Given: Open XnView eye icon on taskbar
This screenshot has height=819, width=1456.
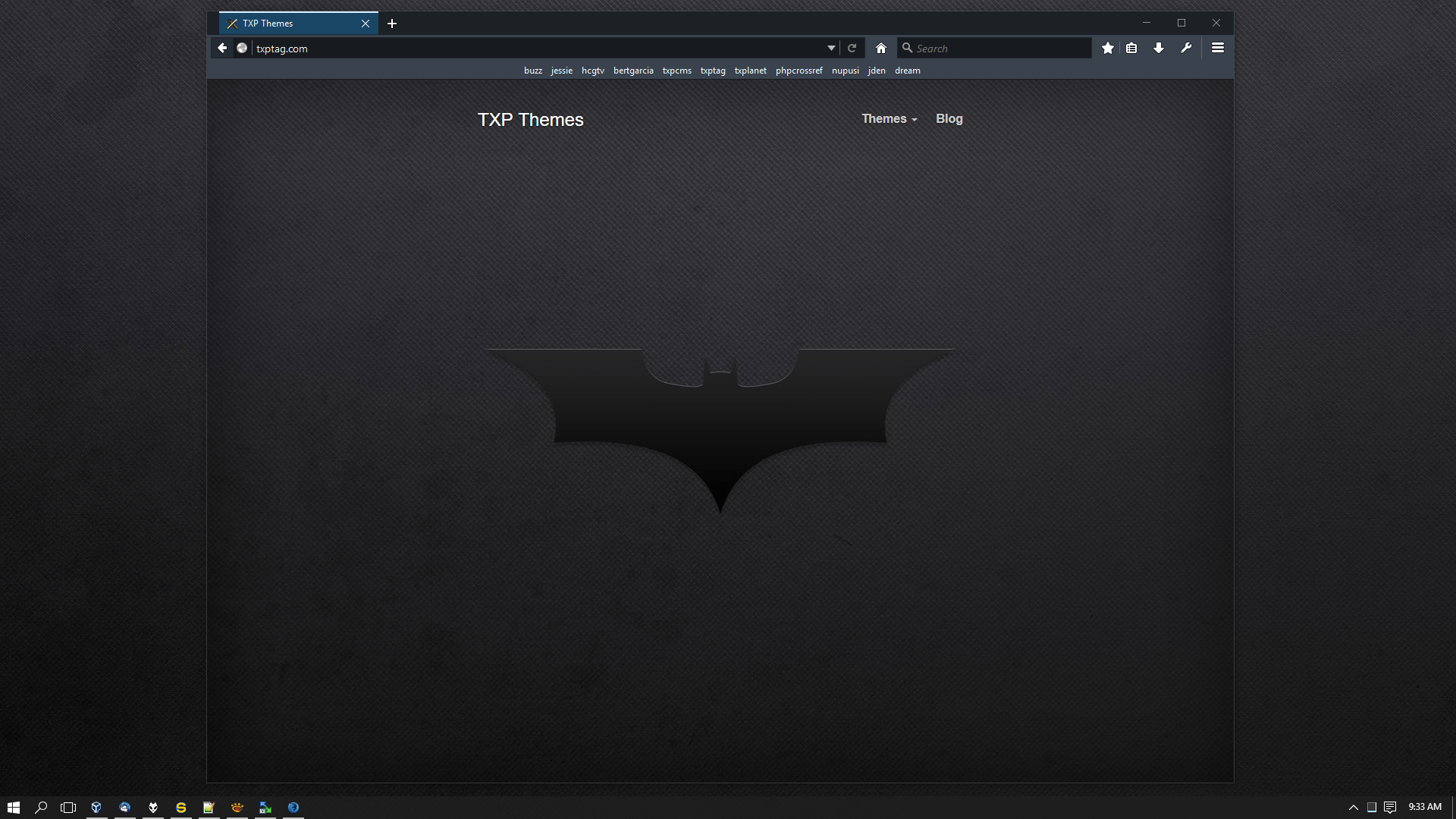Looking at the screenshot, I should point(237,808).
